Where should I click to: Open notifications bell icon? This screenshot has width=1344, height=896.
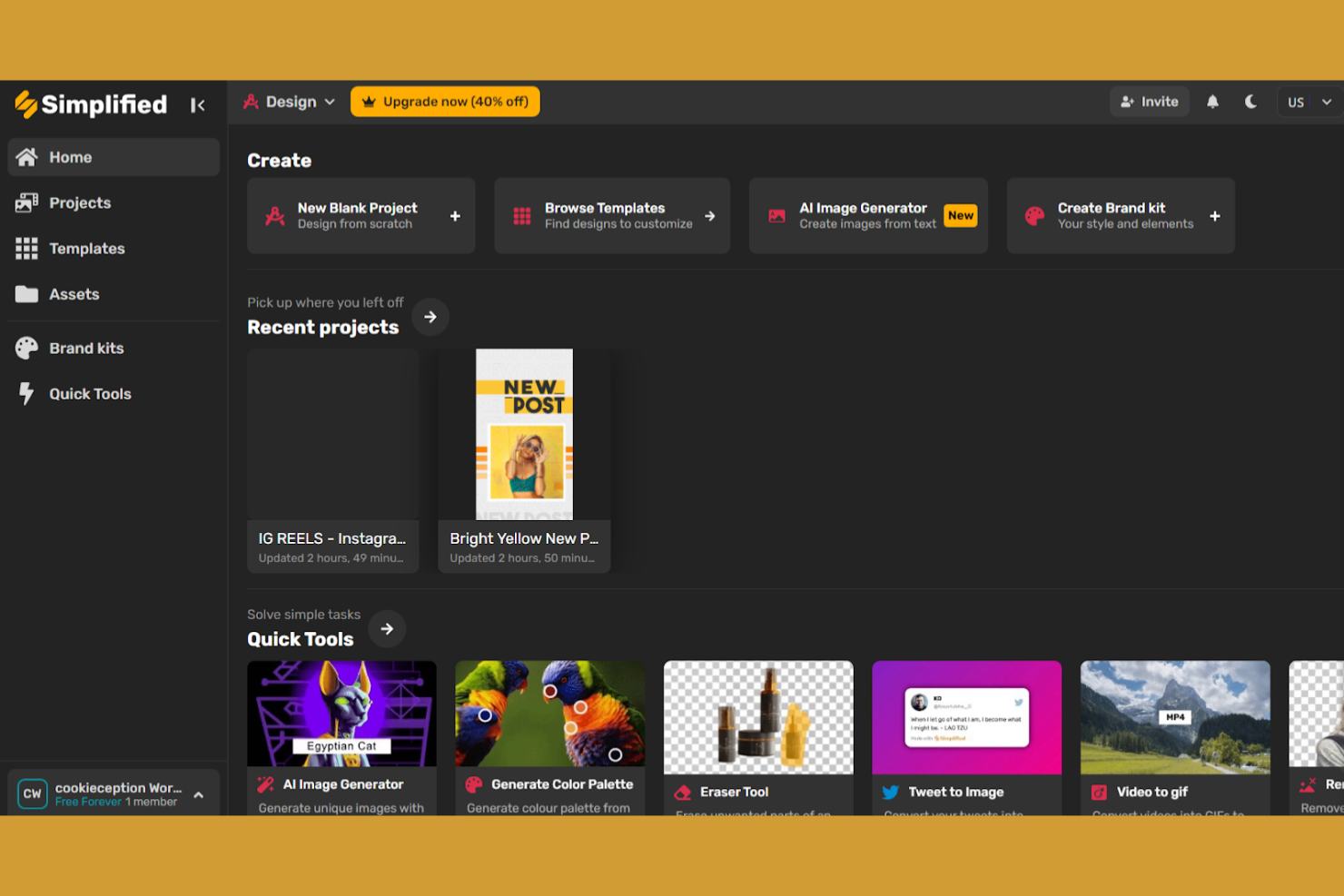(1212, 102)
